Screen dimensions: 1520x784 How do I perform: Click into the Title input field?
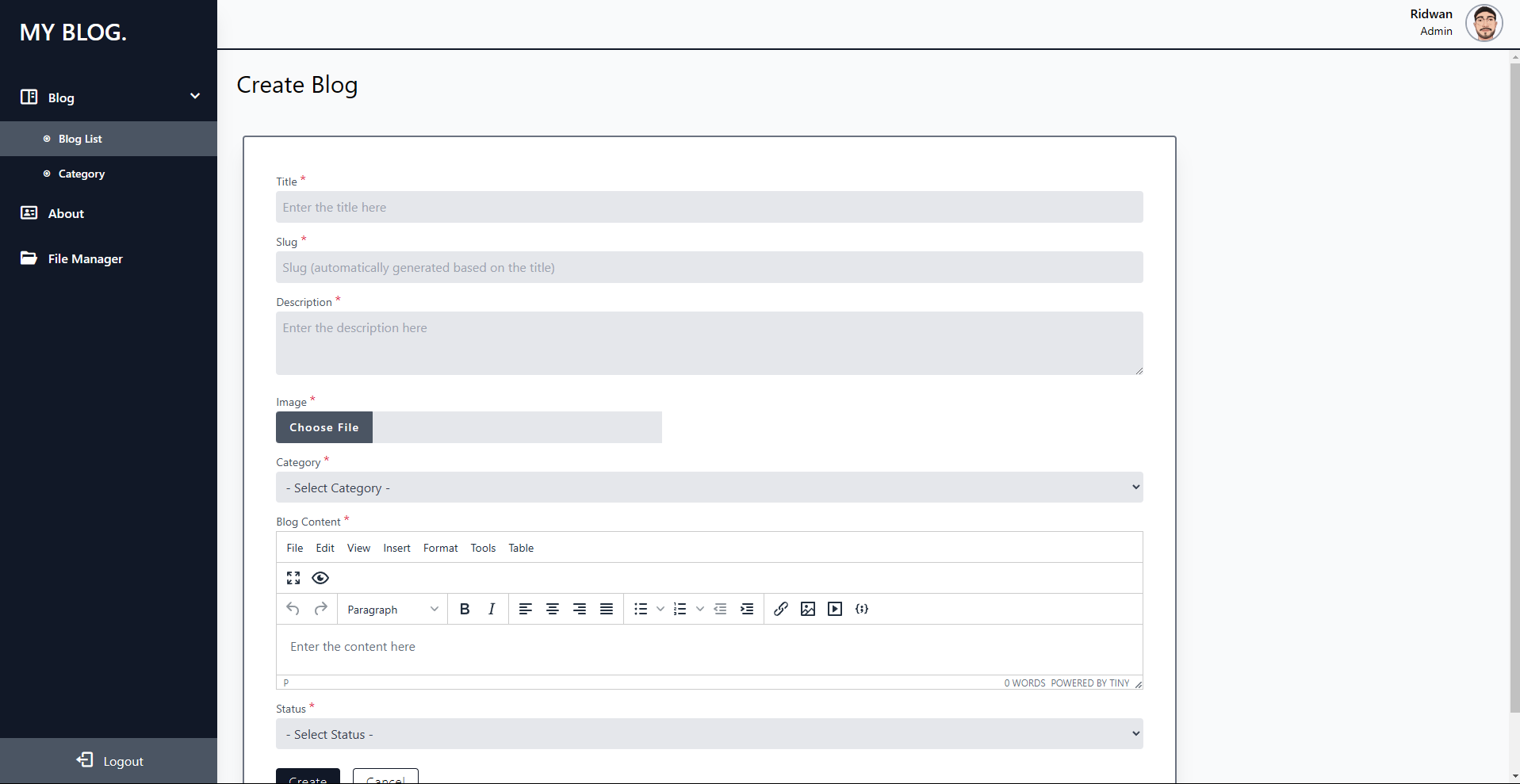point(709,207)
